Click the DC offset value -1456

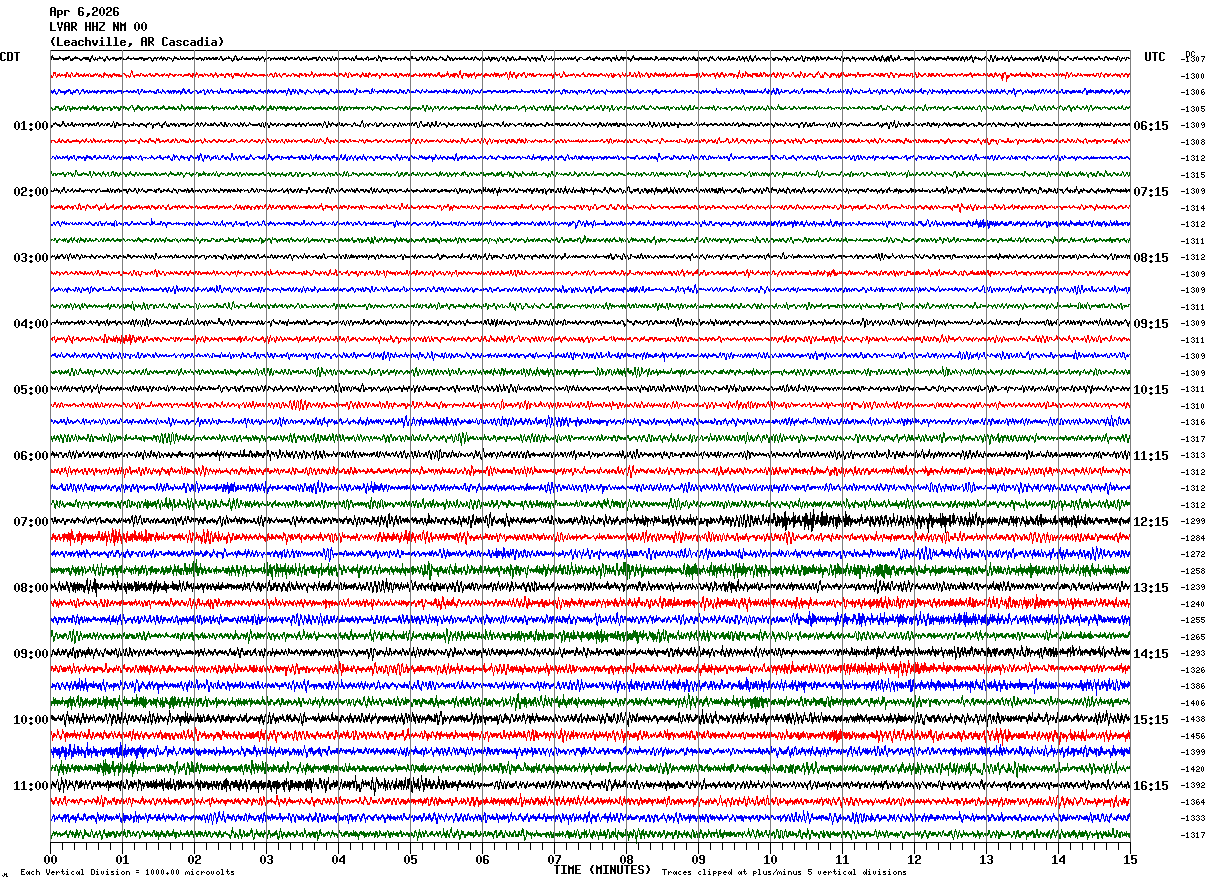1193,736
